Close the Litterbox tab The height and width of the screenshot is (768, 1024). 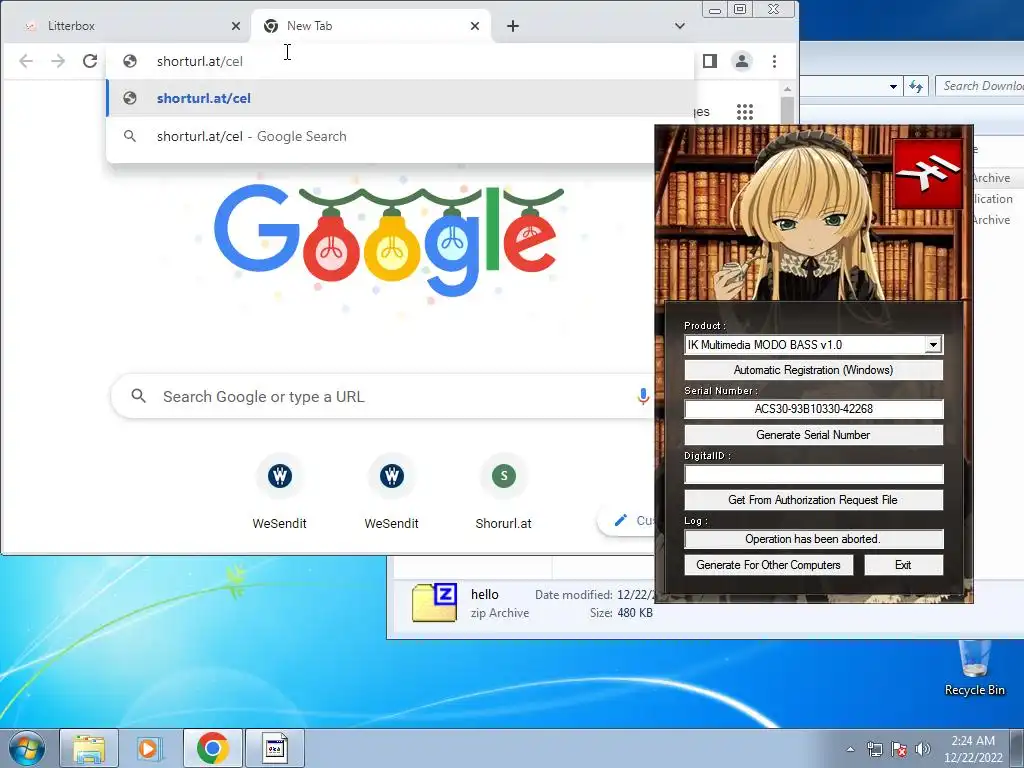pos(236,25)
